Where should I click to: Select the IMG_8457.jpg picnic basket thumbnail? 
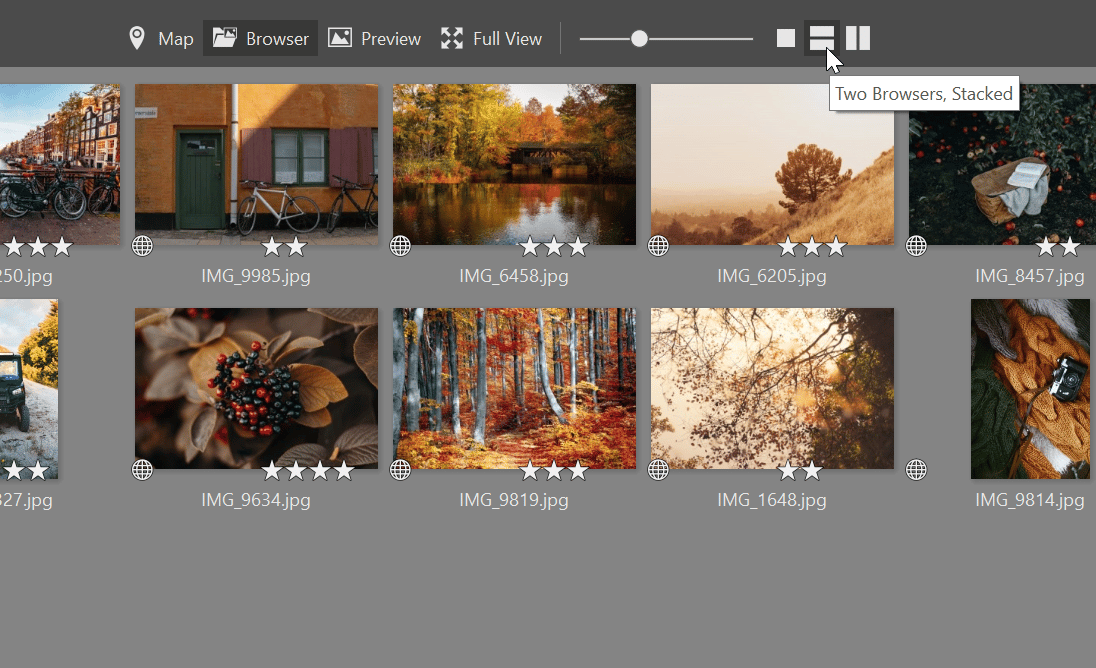pos(1002,164)
